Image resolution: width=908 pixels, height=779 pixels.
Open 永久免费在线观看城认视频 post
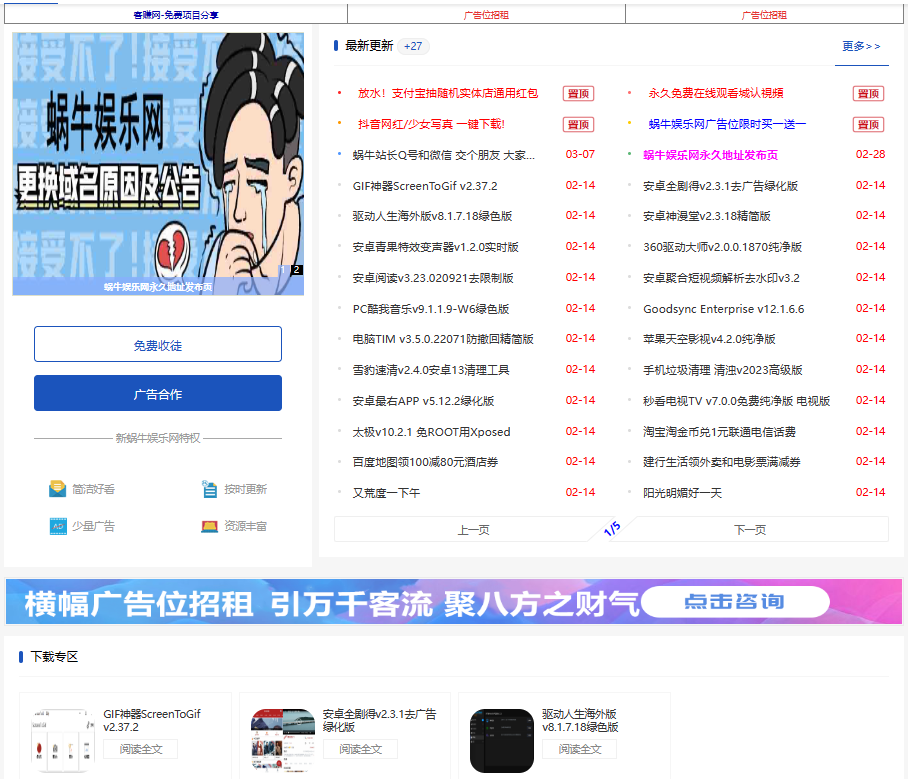click(716, 93)
